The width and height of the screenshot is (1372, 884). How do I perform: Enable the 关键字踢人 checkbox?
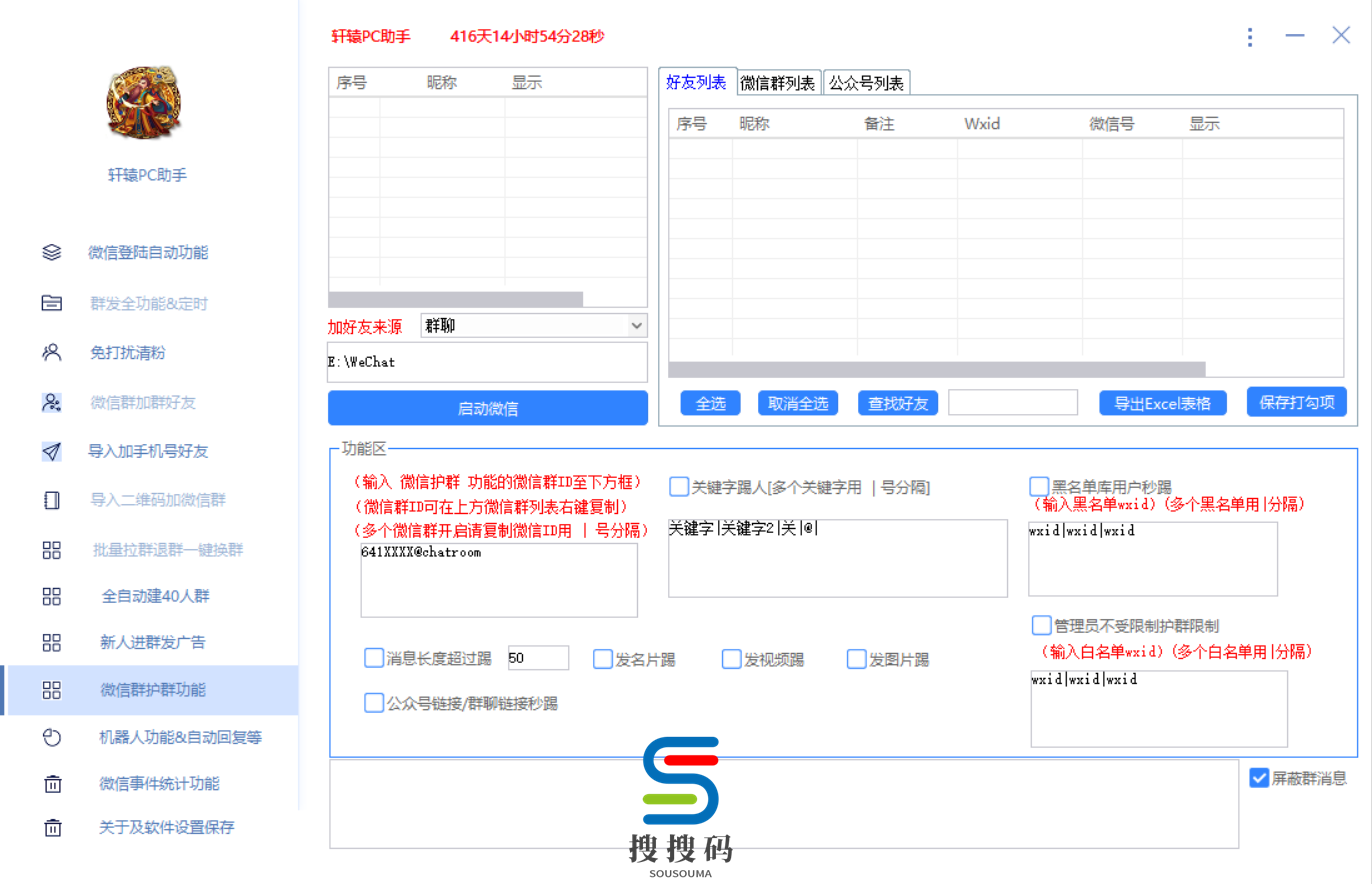coord(679,487)
